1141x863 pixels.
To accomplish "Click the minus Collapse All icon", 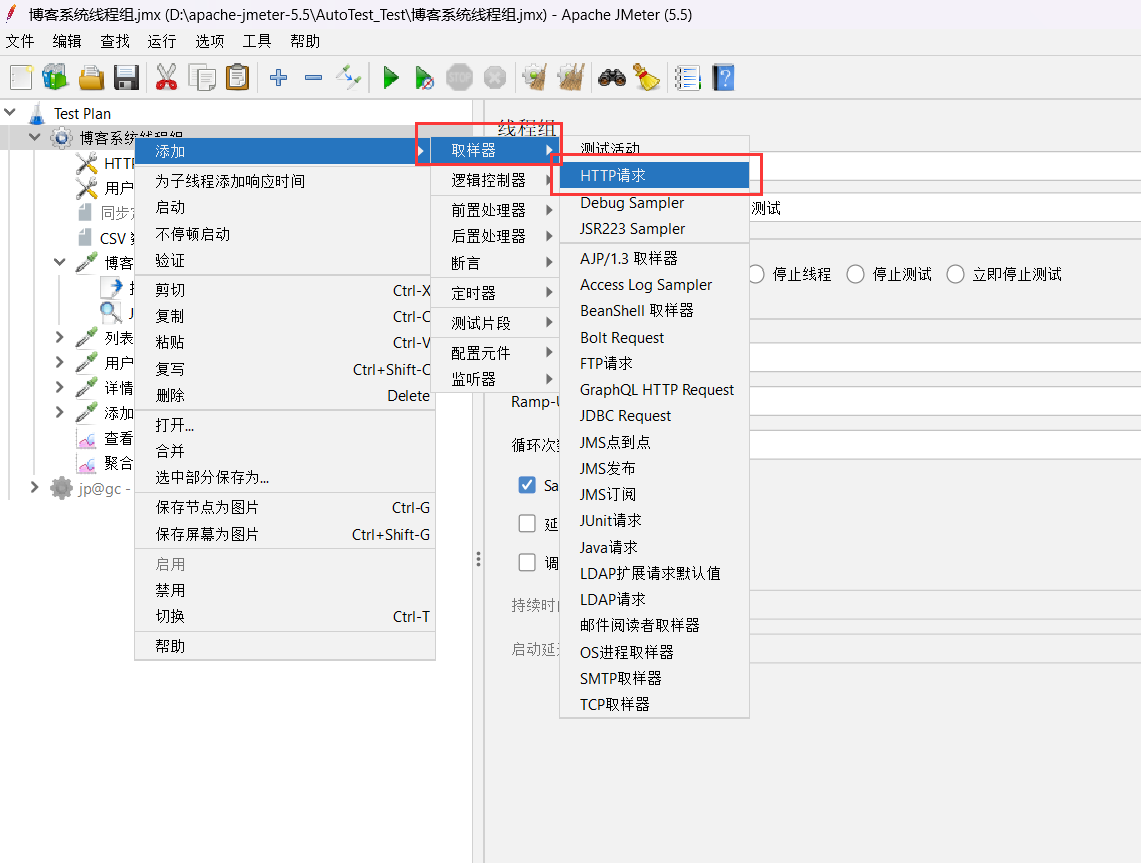I will point(314,77).
